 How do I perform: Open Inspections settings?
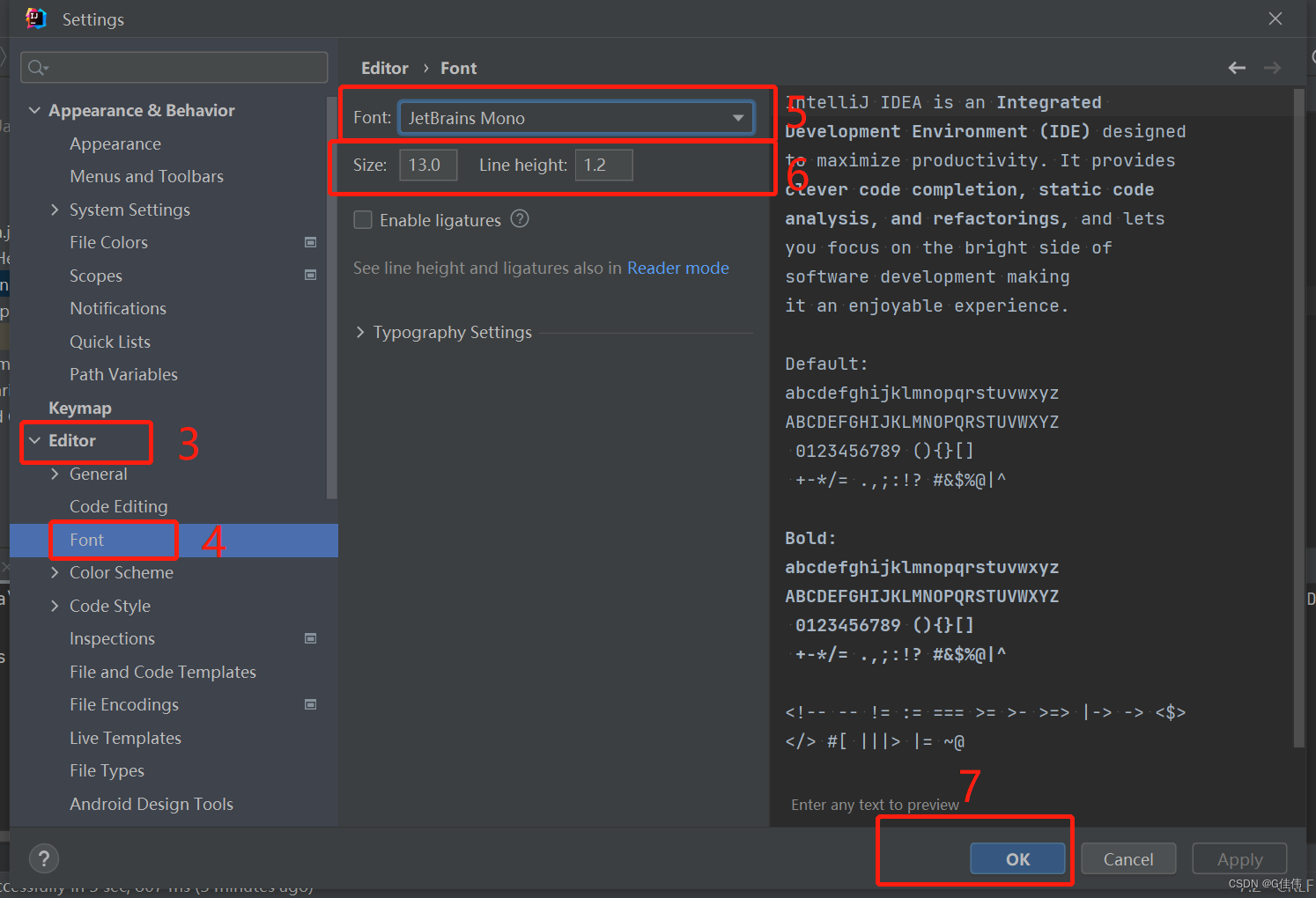tap(112, 638)
